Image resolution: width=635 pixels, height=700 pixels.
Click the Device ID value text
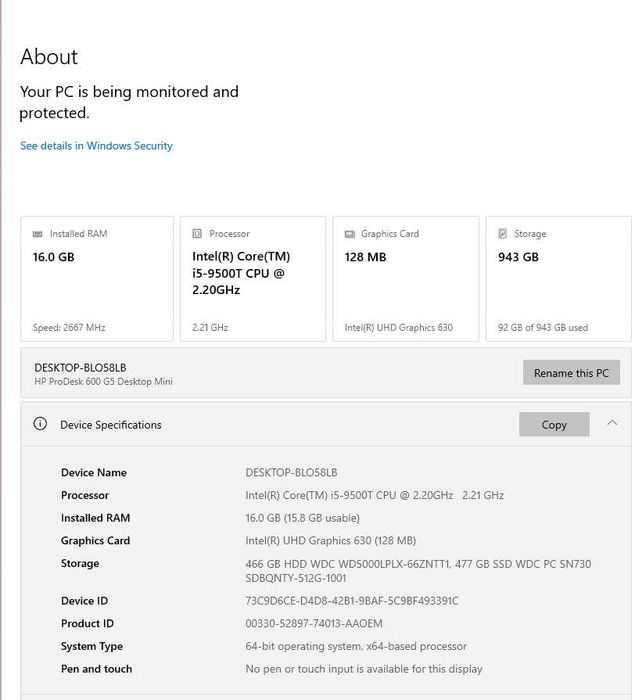(x=352, y=601)
